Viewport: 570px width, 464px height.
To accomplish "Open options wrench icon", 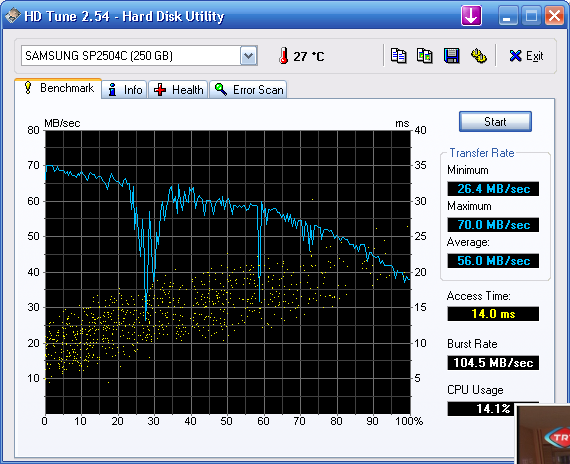I will [x=478, y=56].
